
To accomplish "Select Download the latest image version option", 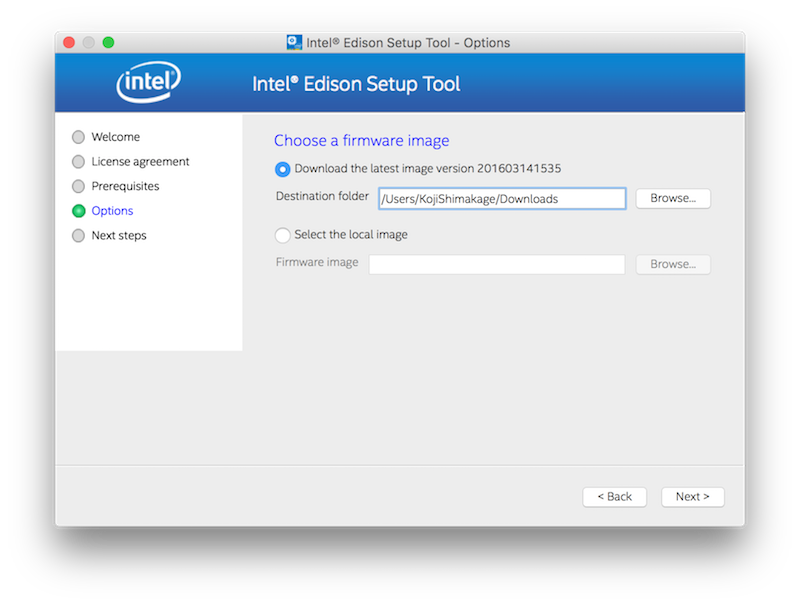I will point(283,169).
